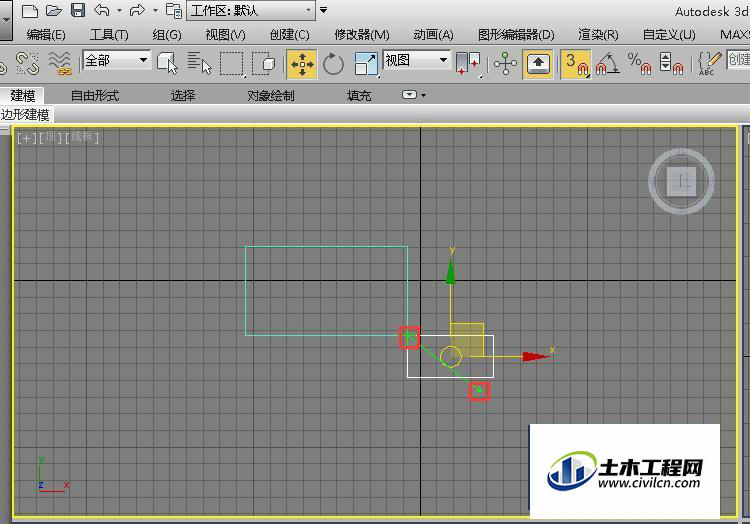
Task: Activate the Select and Scale tool
Action: [366, 64]
